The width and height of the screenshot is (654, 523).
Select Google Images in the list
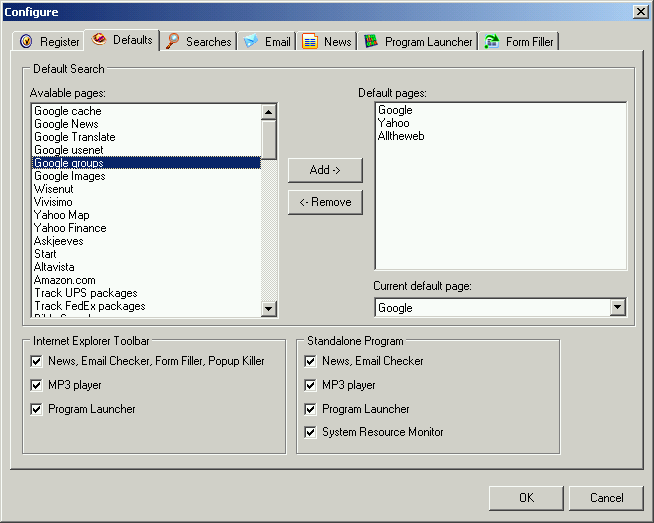click(x=146, y=176)
